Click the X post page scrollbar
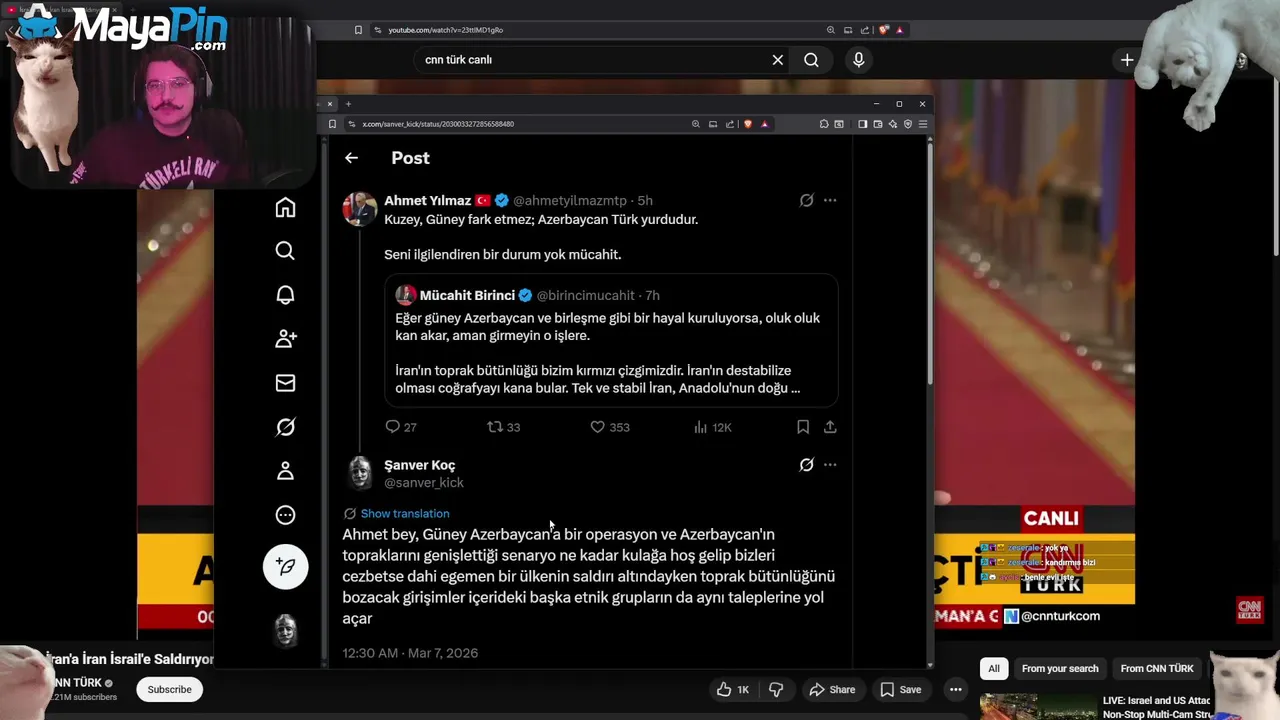Viewport: 1280px width, 720px height. pos(929,262)
